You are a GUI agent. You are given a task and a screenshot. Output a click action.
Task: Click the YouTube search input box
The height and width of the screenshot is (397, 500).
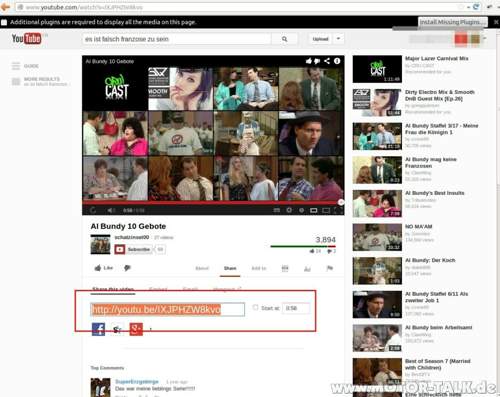coord(177,39)
